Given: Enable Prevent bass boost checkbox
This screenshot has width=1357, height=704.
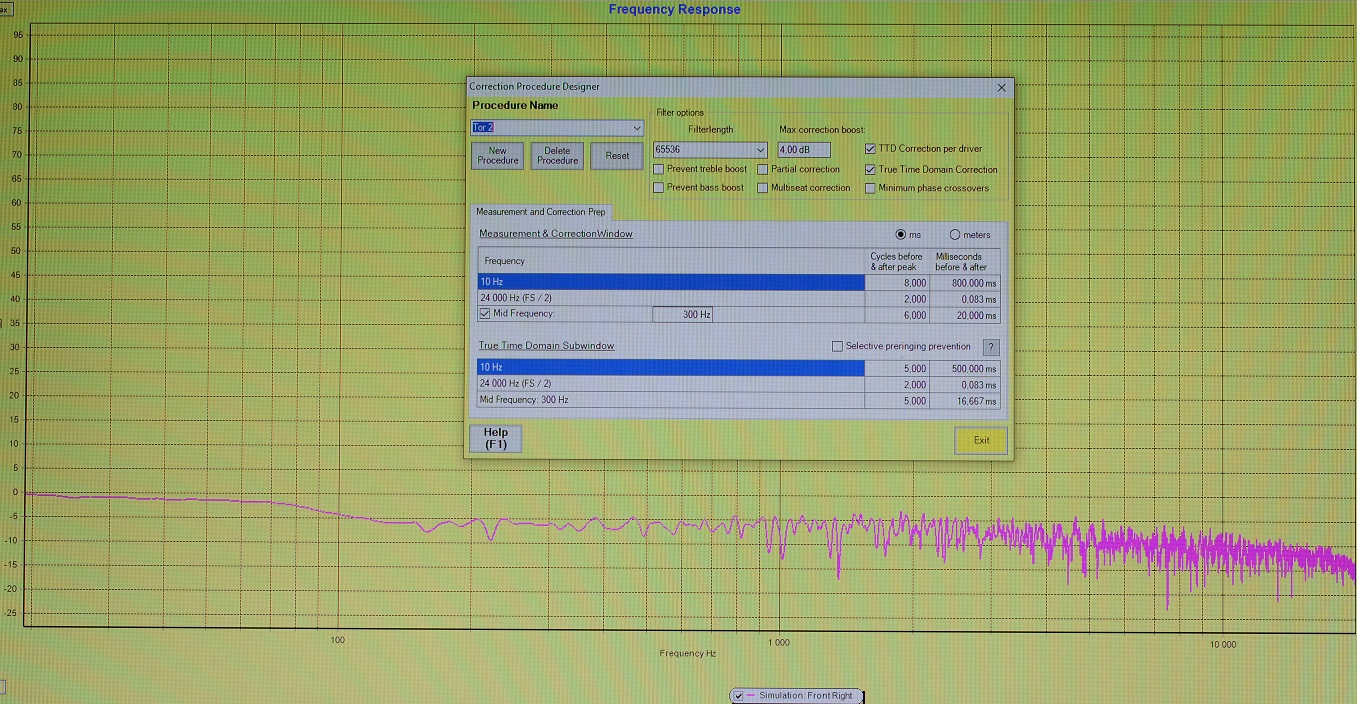Looking at the screenshot, I should 658,188.
